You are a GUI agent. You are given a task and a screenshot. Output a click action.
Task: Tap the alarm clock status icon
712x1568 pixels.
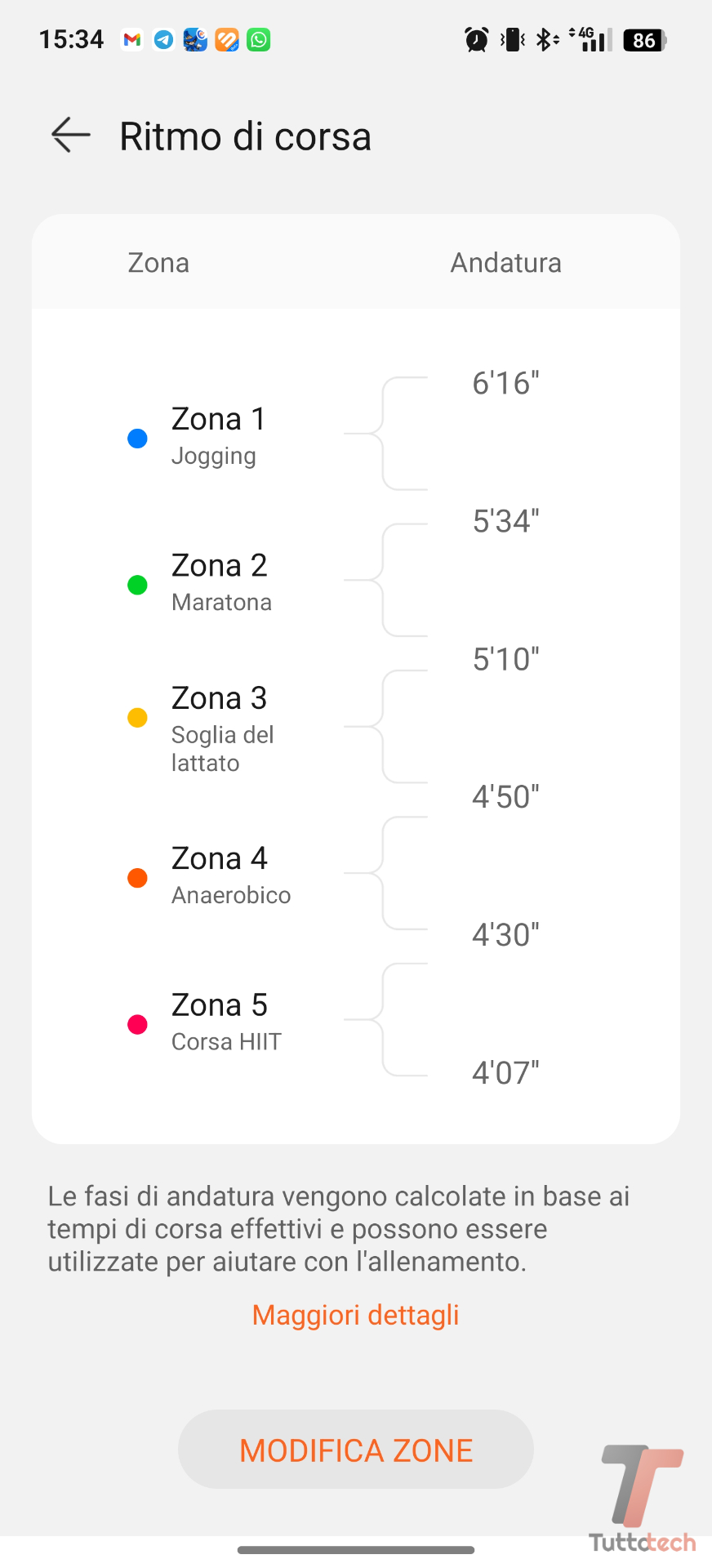477,39
